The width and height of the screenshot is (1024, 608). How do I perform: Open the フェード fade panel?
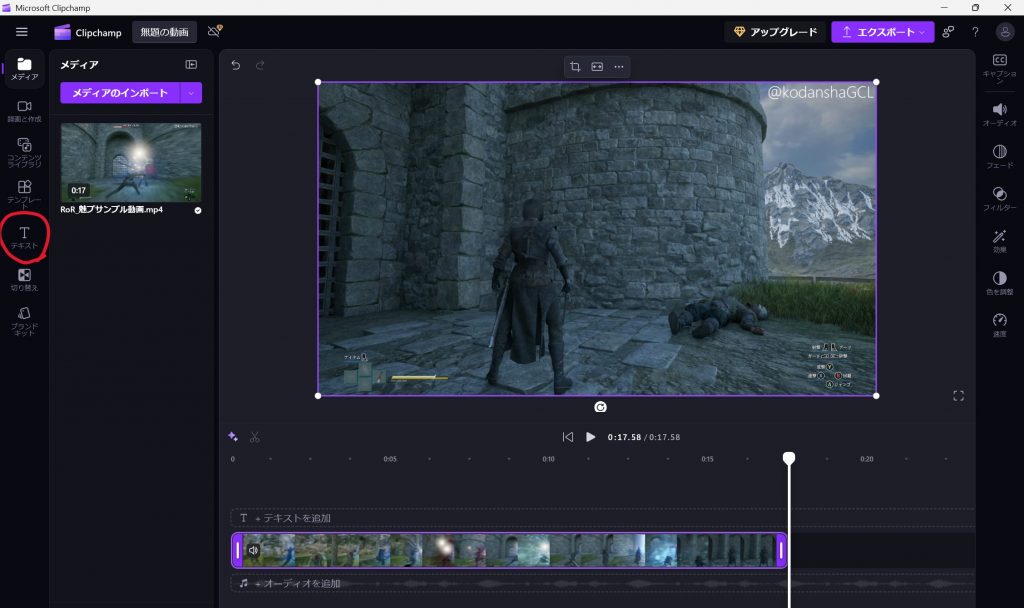[999, 157]
